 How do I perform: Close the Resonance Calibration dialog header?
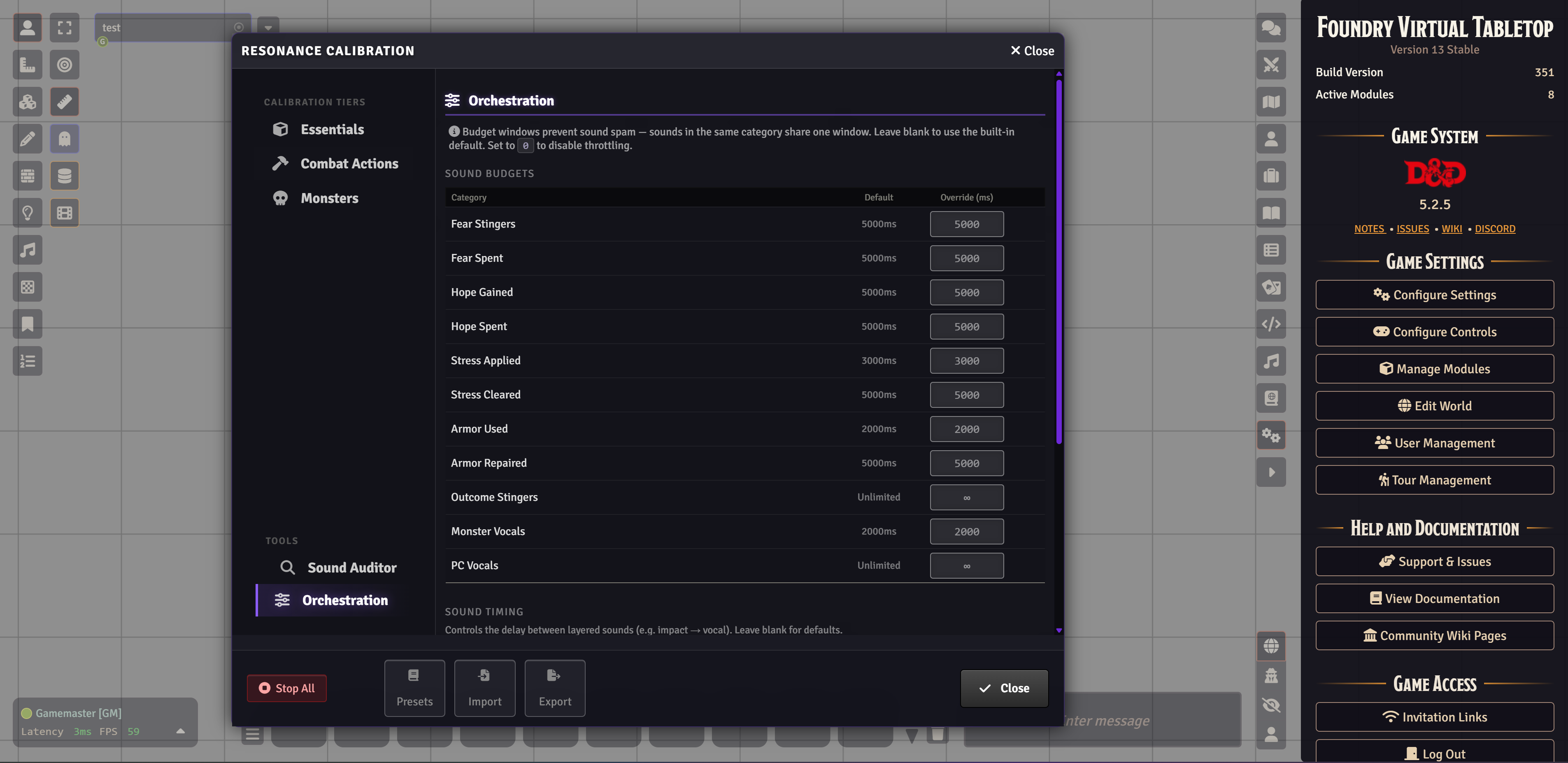coord(1032,51)
